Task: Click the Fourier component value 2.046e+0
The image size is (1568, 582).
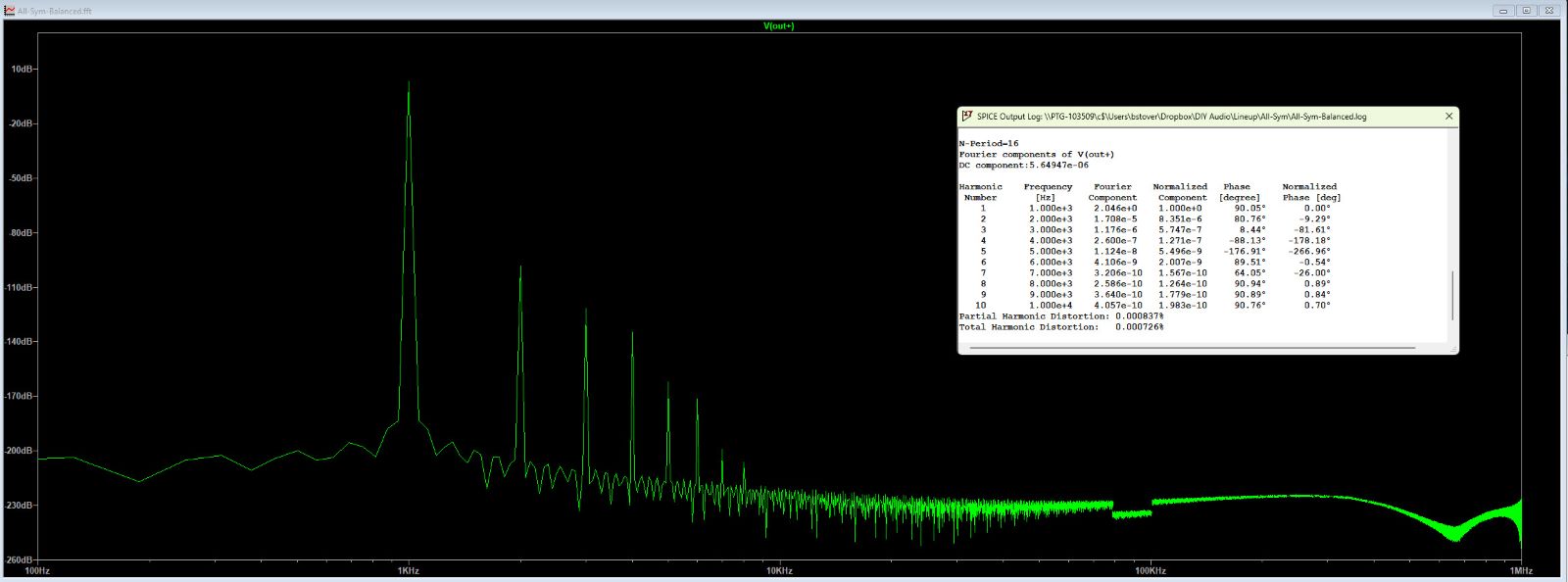Action: pos(1115,209)
